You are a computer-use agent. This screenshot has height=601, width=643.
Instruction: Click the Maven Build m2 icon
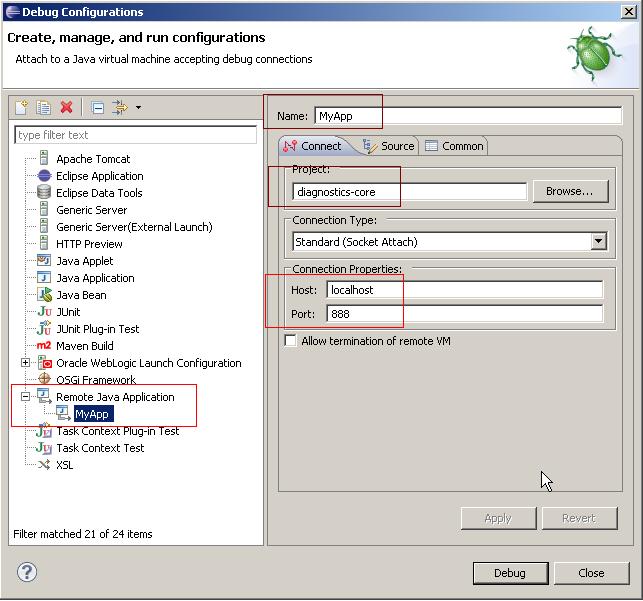[44, 346]
